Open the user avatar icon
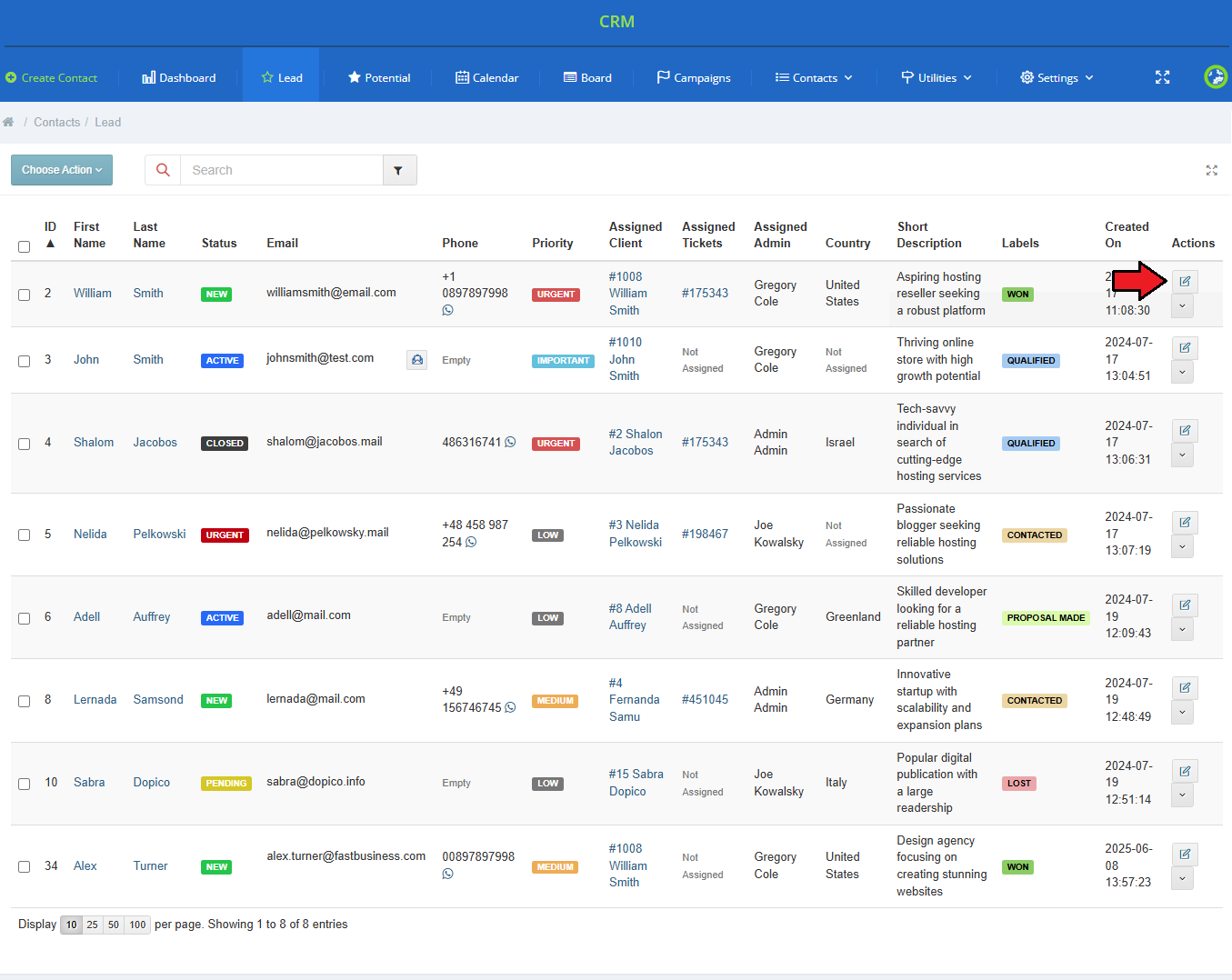Image resolution: width=1232 pixels, height=980 pixels. click(1216, 77)
